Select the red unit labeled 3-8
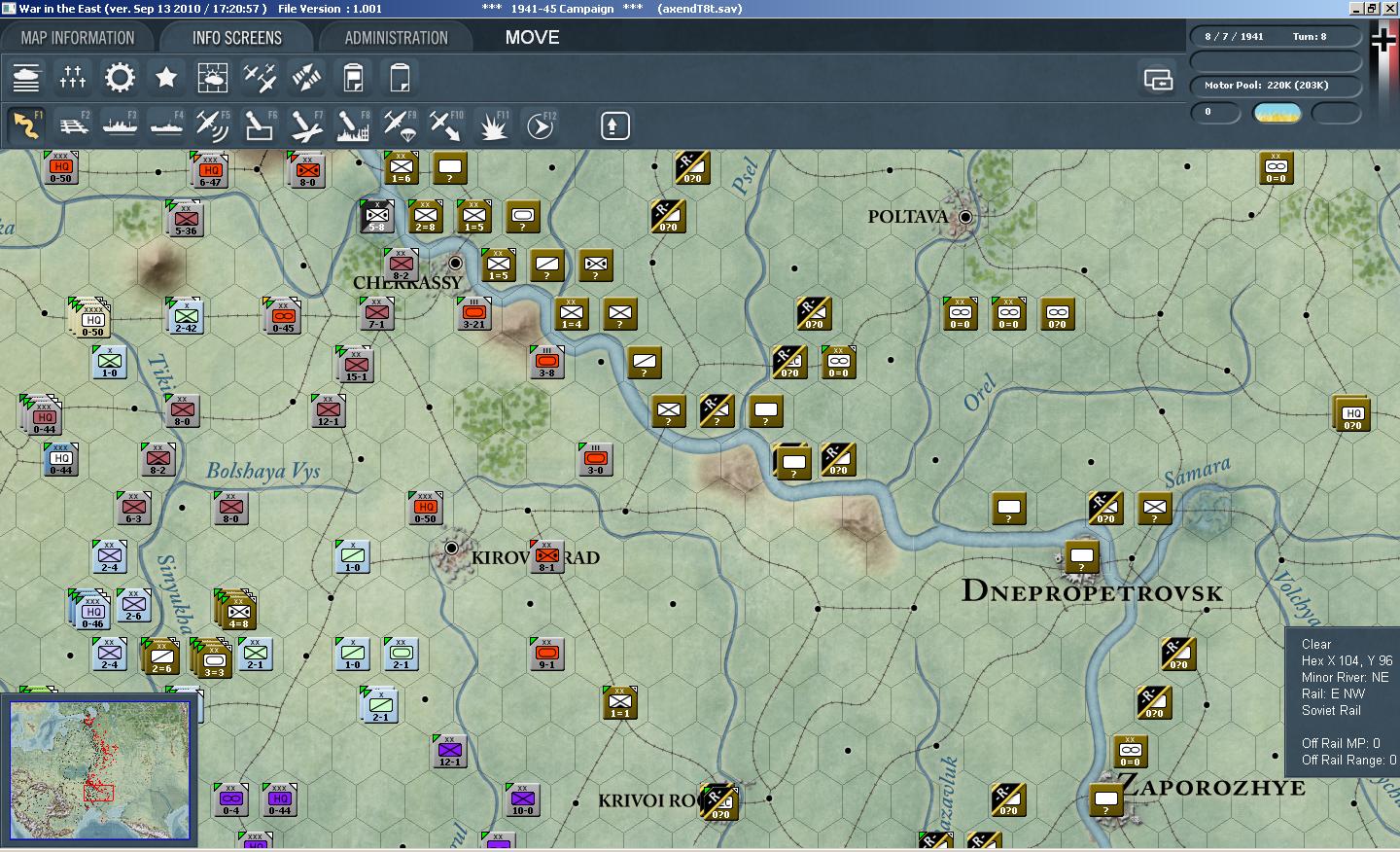The image size is (1400, 852). 547,362
